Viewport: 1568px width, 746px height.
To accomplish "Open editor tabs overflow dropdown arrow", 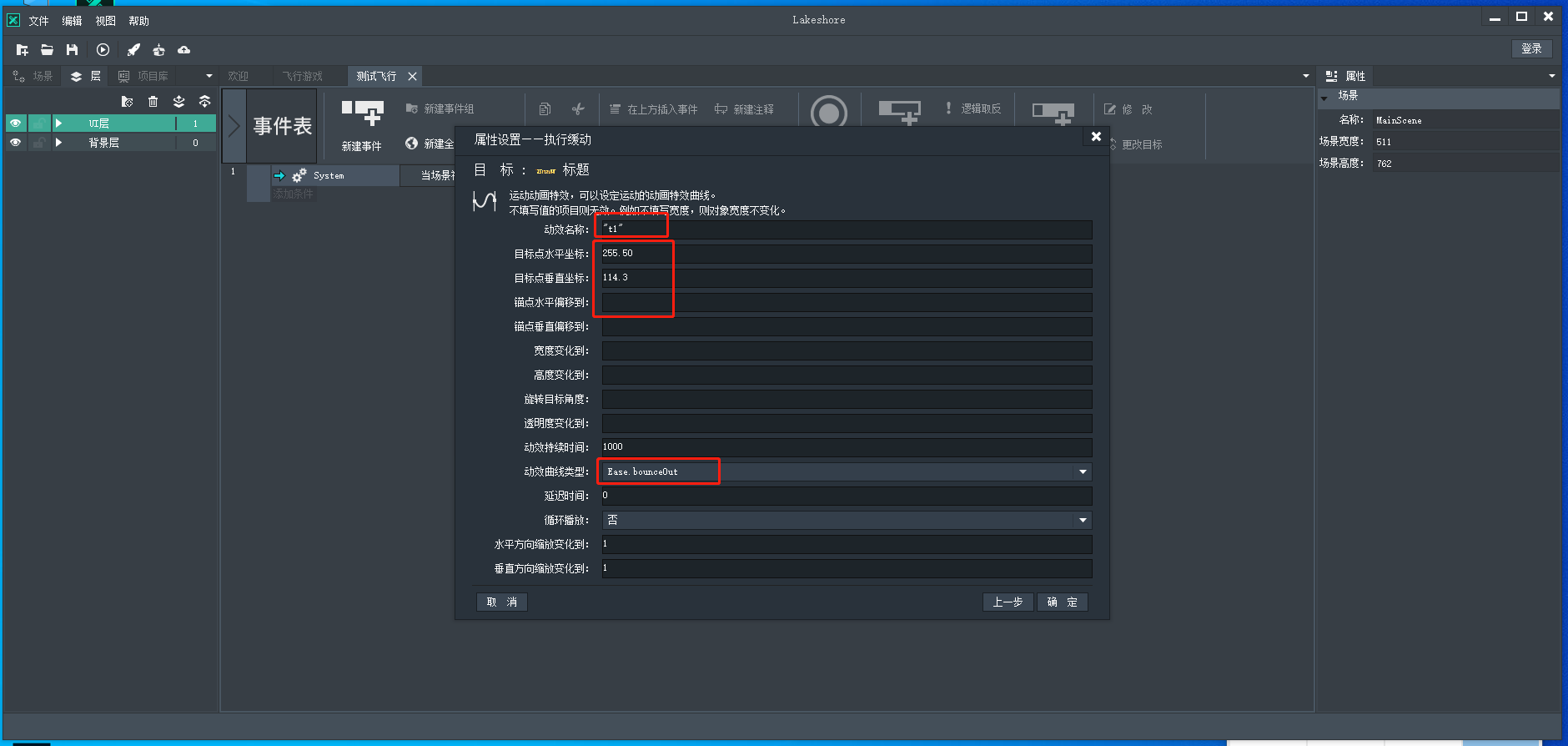I will click(x=1306, y=76).
